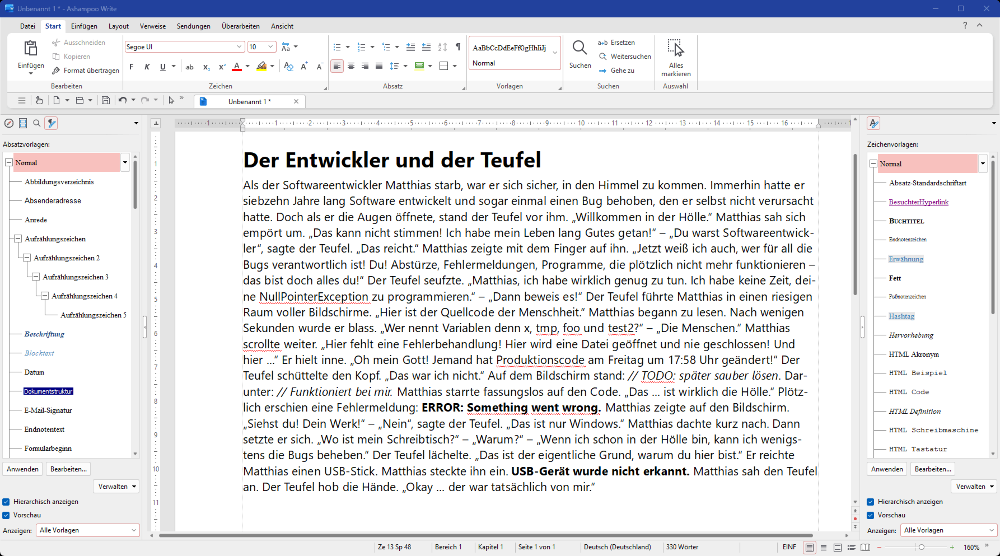This screenshot has width=1000, height=556.
Task: Click right Anwenden button
Action: [887, 469]
